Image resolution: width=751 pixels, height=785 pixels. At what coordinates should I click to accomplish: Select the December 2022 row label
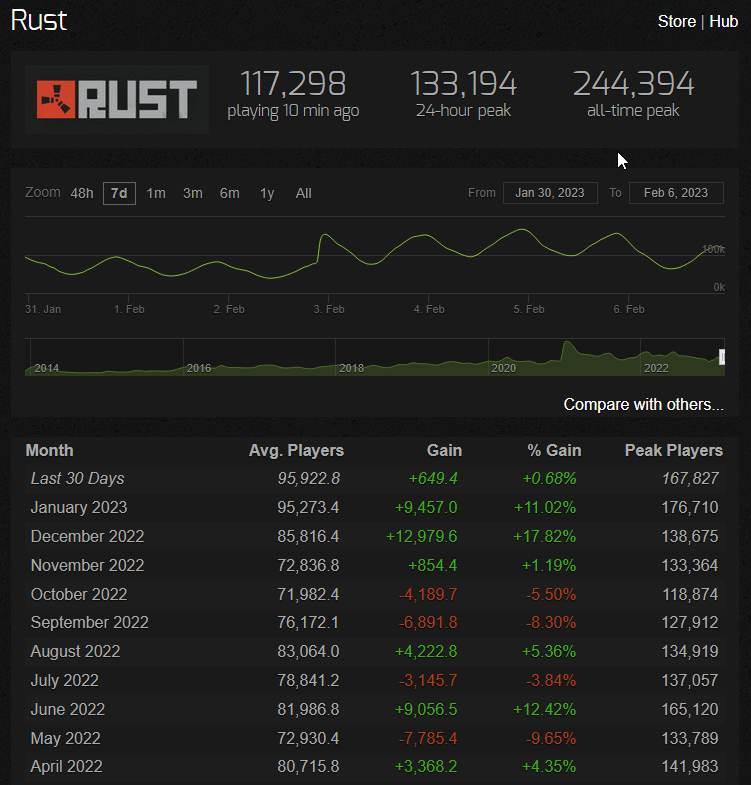(88, 537)
